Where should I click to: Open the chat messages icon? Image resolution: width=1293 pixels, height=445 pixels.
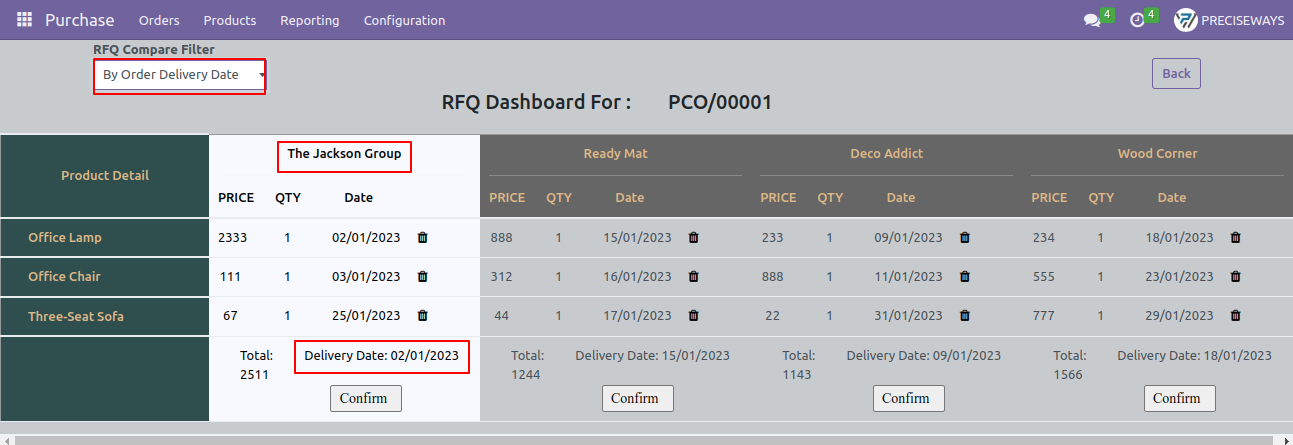[1092, 20]
